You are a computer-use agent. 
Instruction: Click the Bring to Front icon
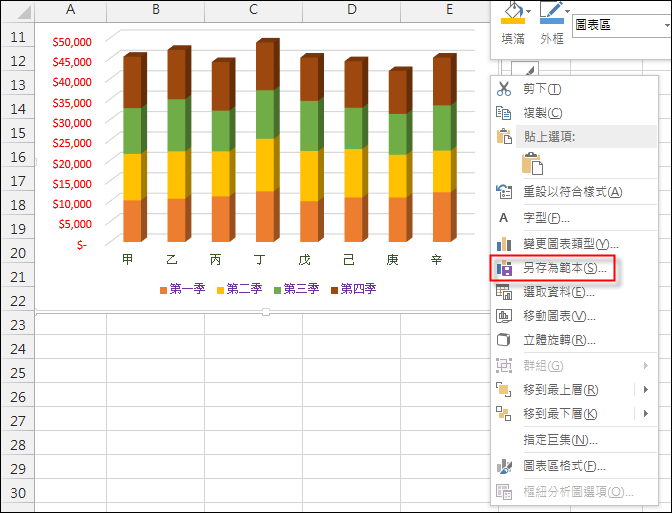504,390
